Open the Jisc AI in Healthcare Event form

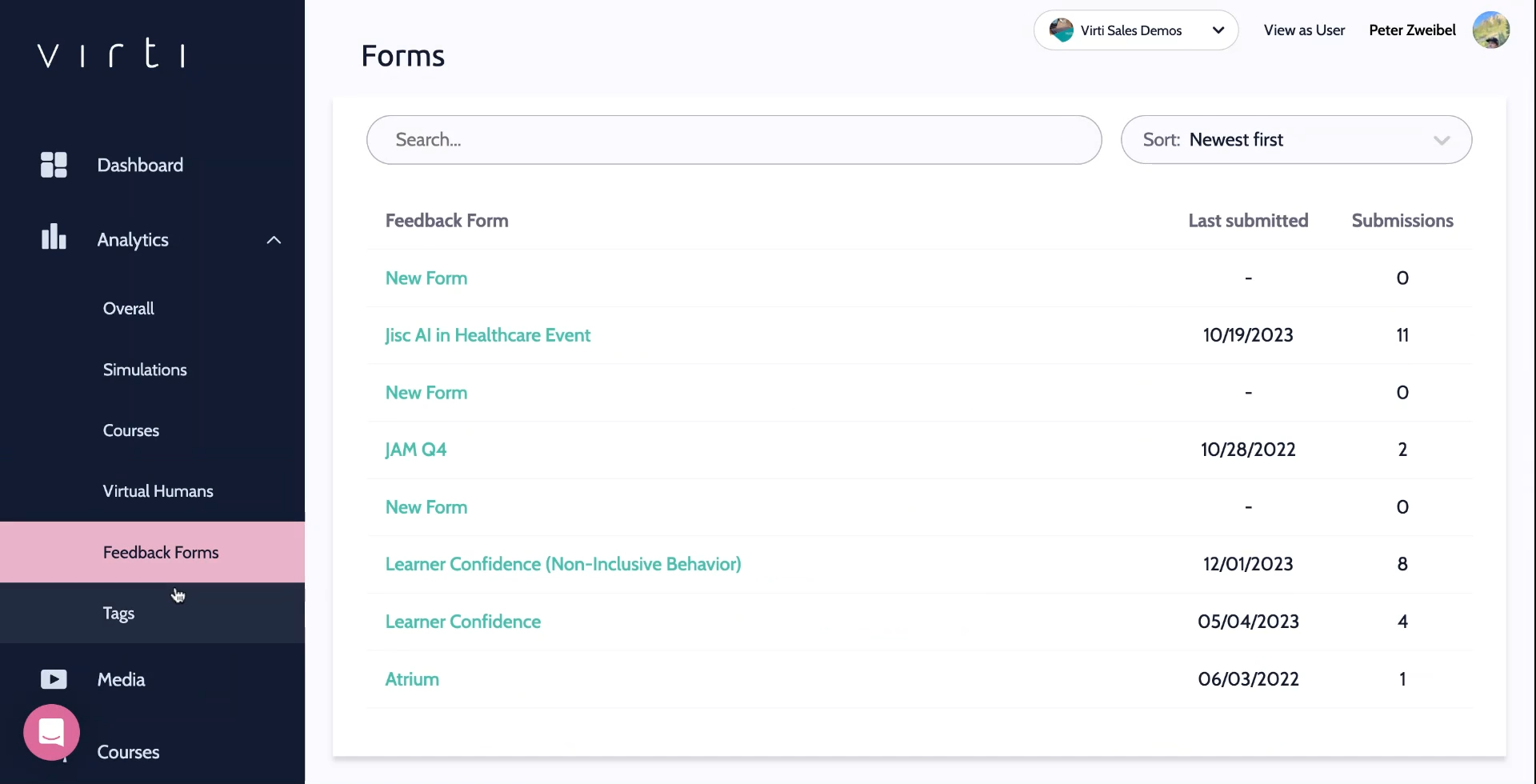[487, 335]
